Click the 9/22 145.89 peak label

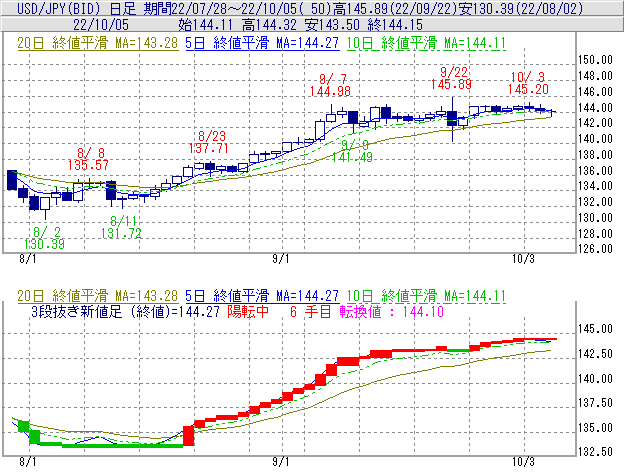(452, 78)
